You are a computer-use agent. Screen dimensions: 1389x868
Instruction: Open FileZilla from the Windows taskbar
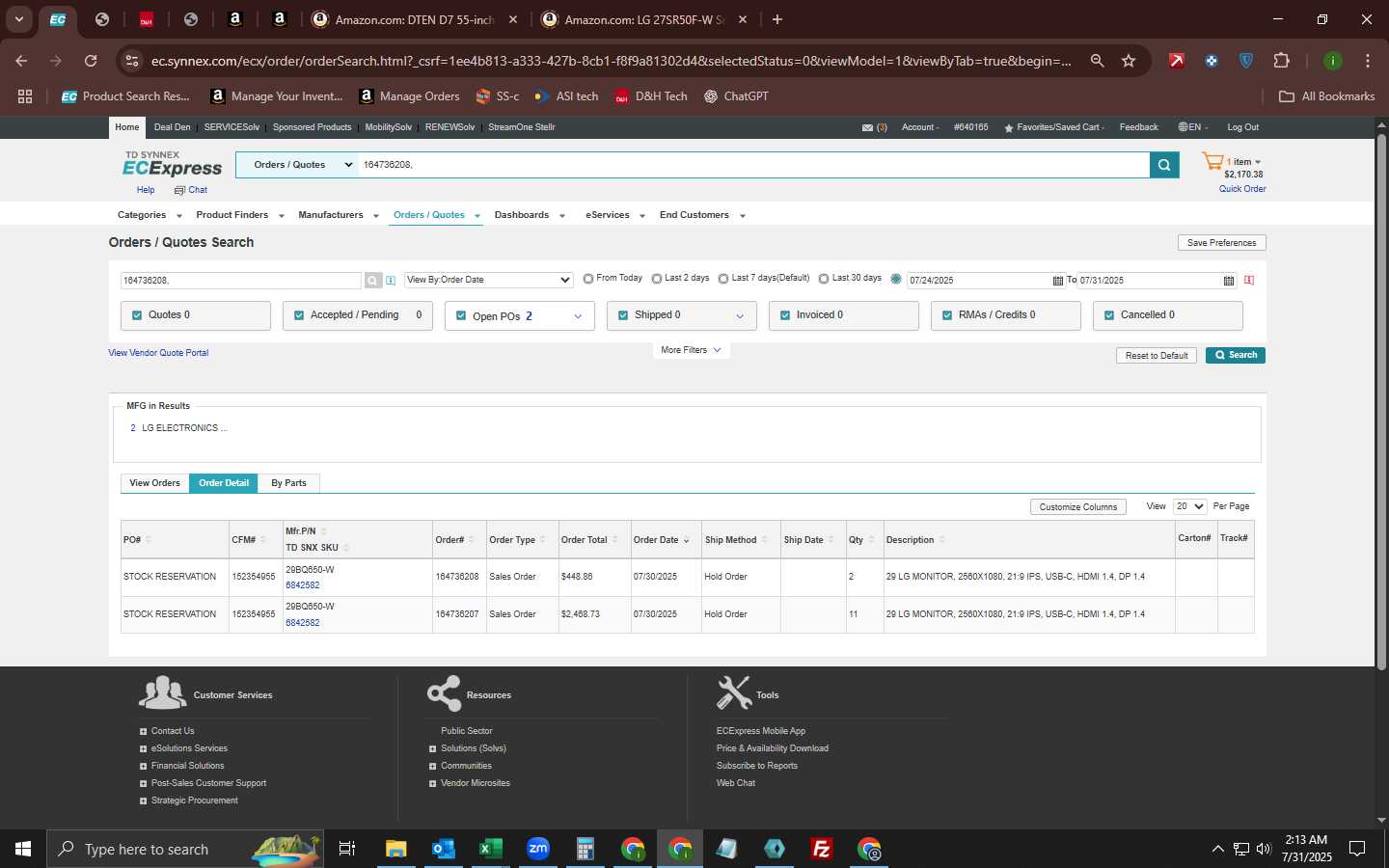point(822,849)
